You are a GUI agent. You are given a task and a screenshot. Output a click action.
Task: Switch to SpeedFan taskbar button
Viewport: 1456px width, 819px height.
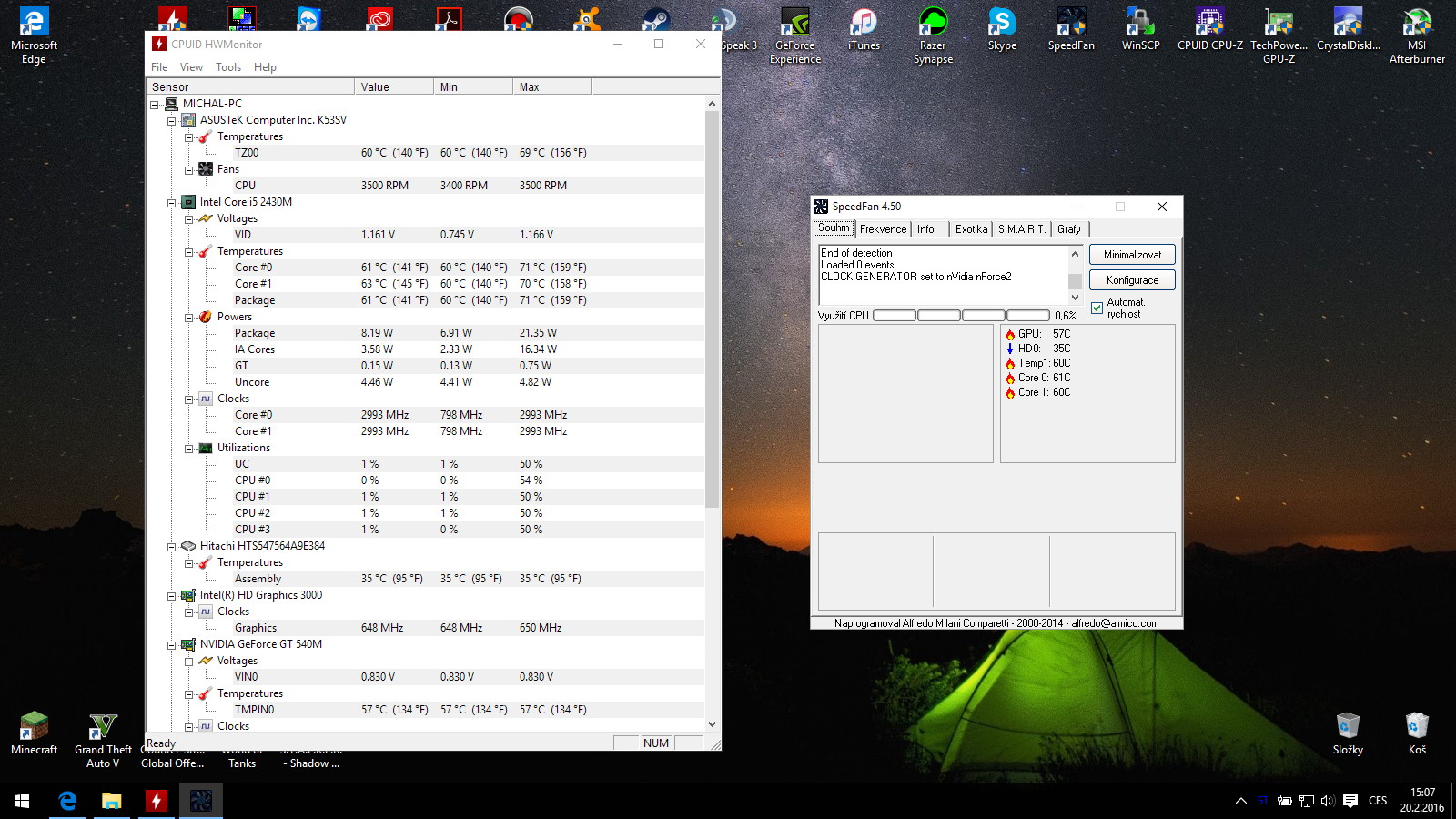pos(200,801)
